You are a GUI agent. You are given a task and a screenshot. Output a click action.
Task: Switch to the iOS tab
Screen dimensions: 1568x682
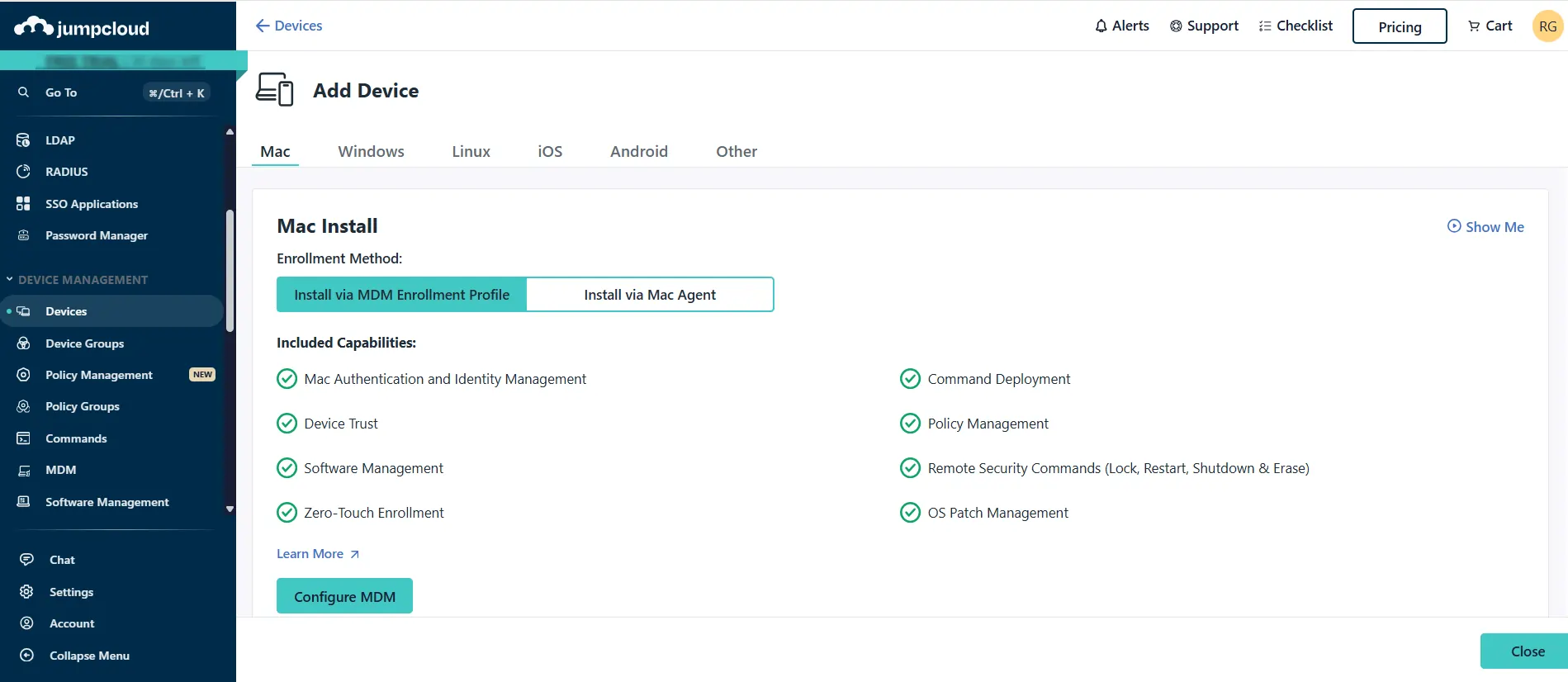550,151
